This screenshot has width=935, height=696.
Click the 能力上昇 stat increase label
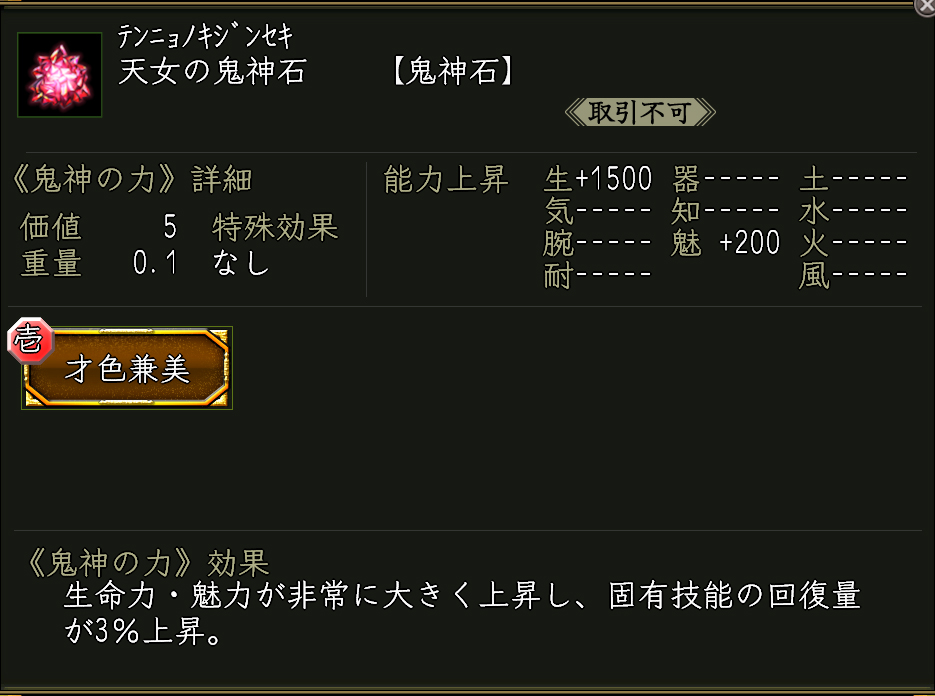point(446,180)
